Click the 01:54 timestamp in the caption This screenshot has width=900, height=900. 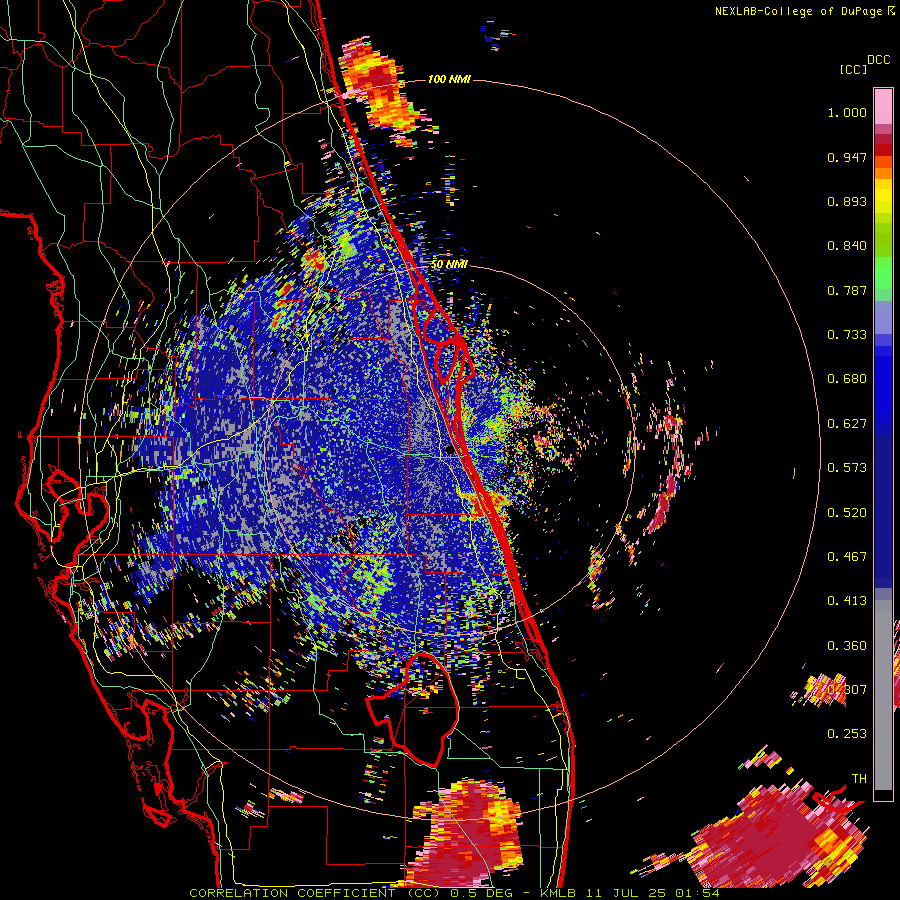point(697,893)
